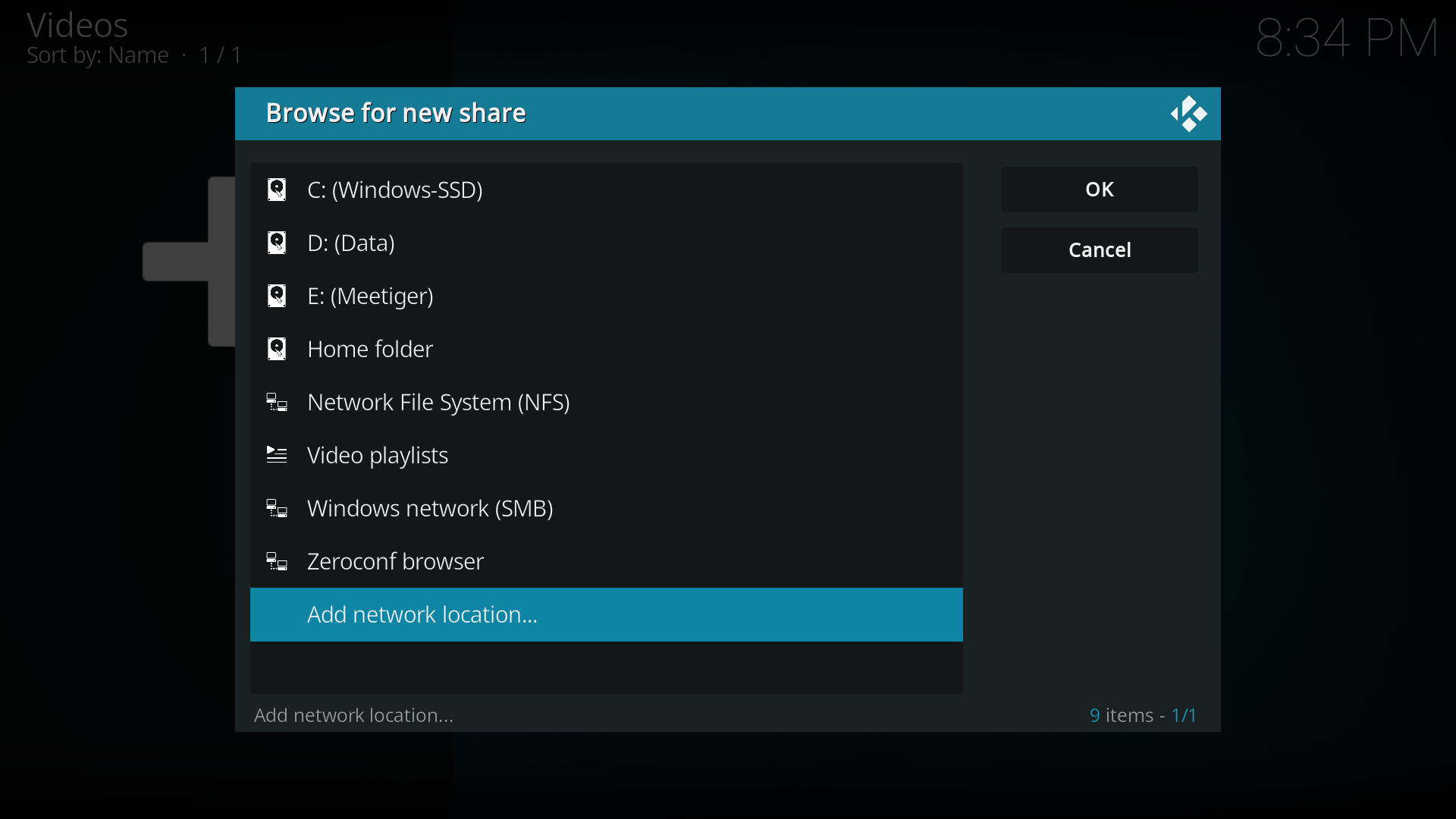The width and height of the screenshot is (1456, 819).
Task: Click the Kodi logo in dialog header
Action: click(1188, 114)
